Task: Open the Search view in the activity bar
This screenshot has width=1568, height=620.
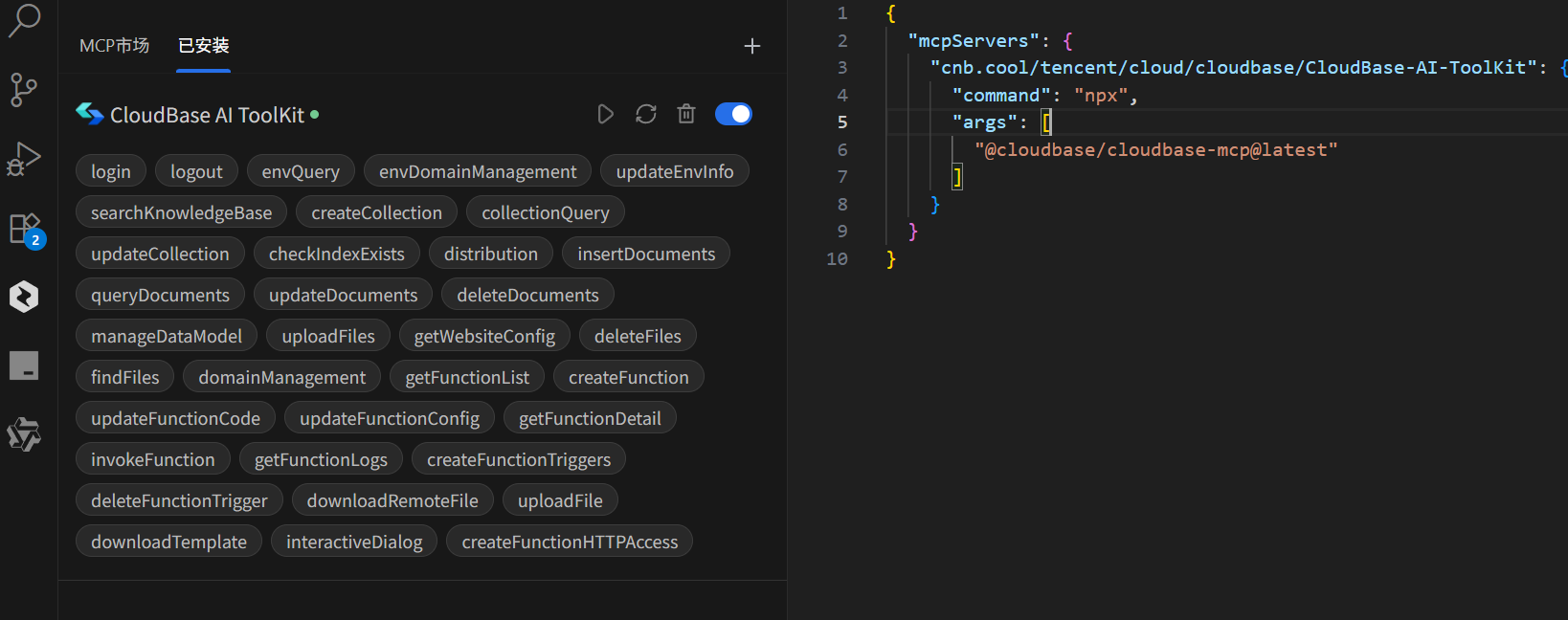Action: point(24,19)
